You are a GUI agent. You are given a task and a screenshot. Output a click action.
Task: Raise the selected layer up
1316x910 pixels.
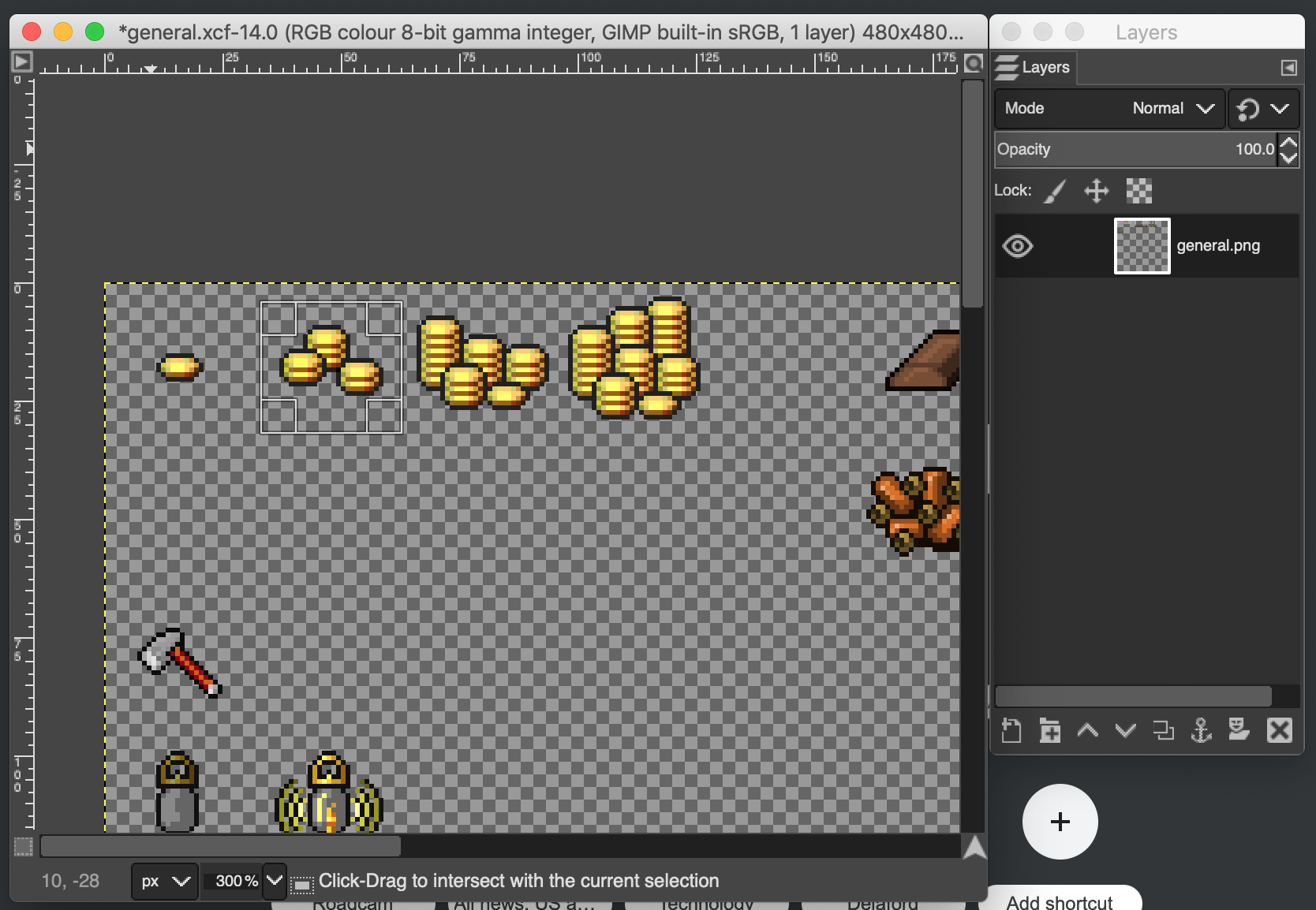pos(1088,731)
